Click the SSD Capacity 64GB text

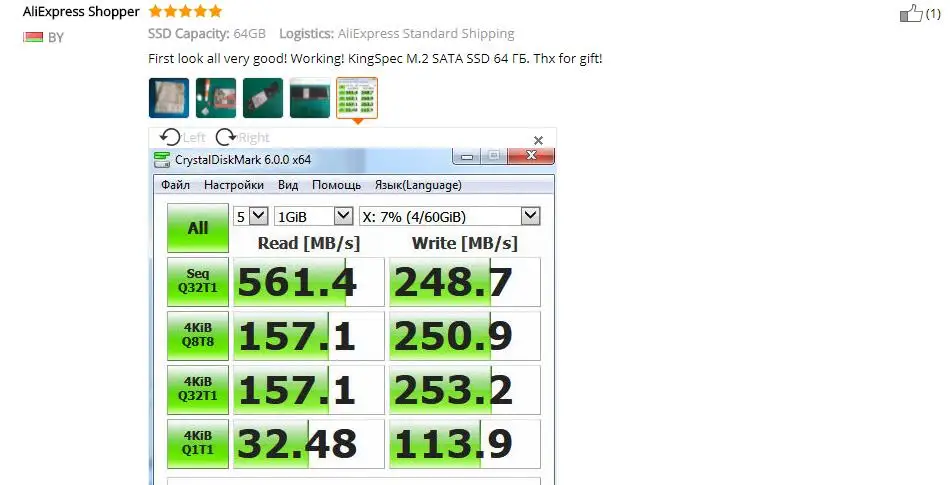(207, 34)
